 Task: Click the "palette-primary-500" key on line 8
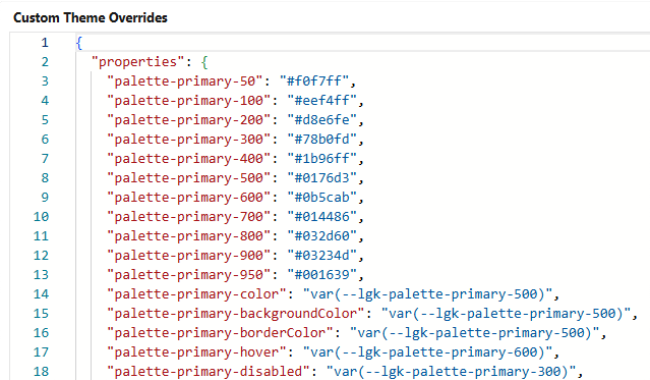(x=189, y=178)
